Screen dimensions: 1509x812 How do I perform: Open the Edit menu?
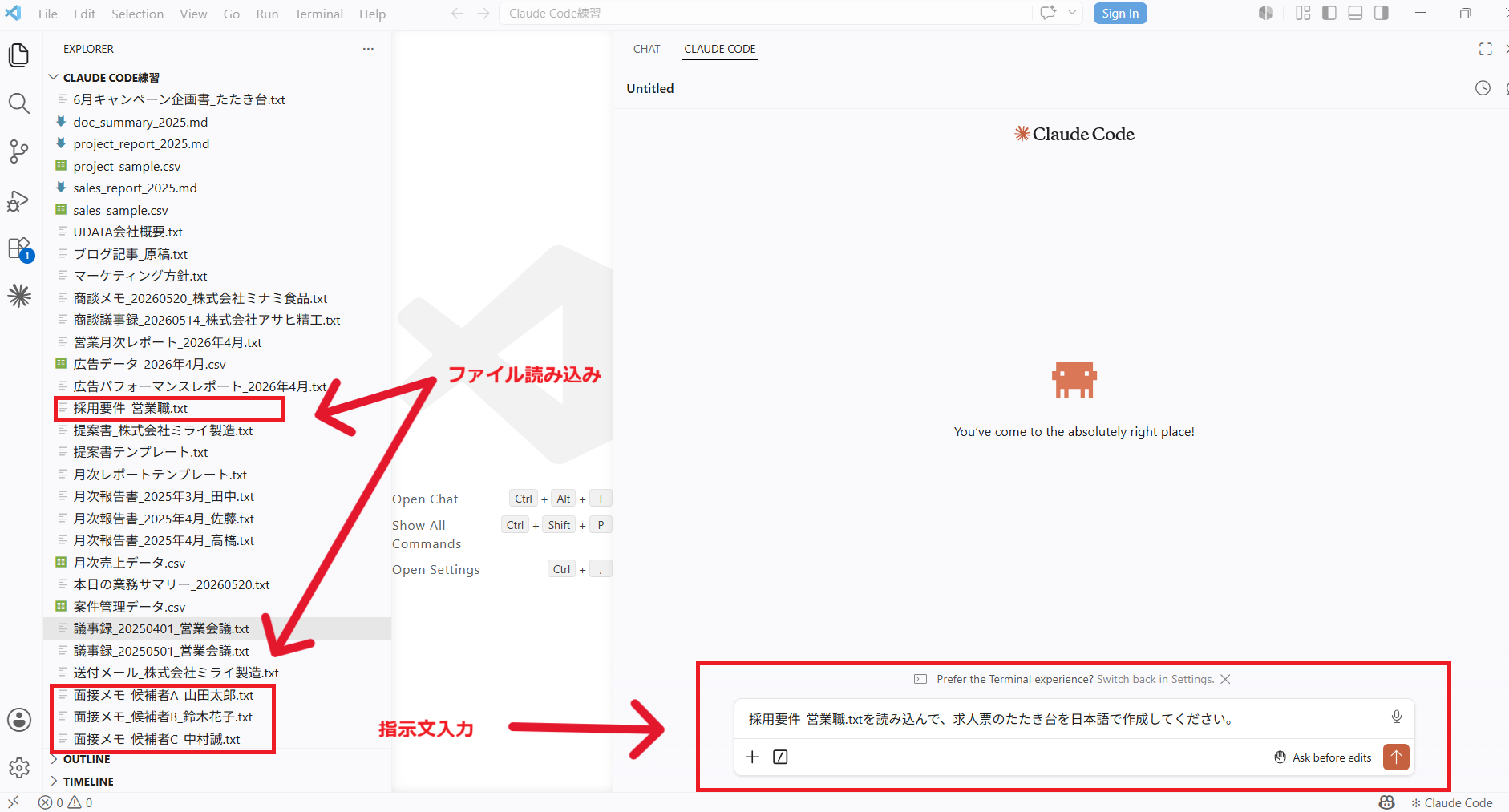click(84, 14)
